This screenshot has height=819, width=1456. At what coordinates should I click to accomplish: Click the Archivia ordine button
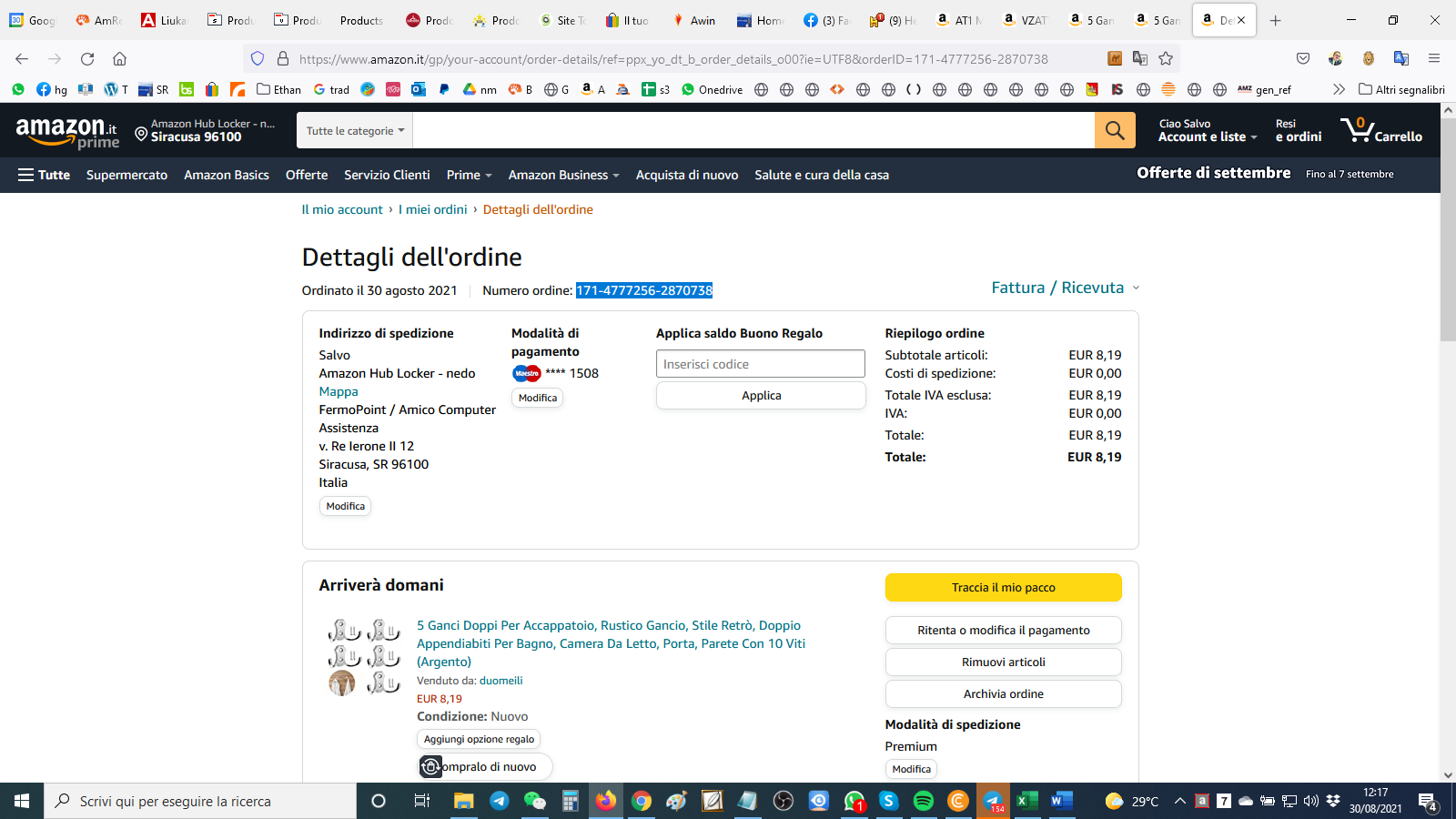[x=1003, y=694]
